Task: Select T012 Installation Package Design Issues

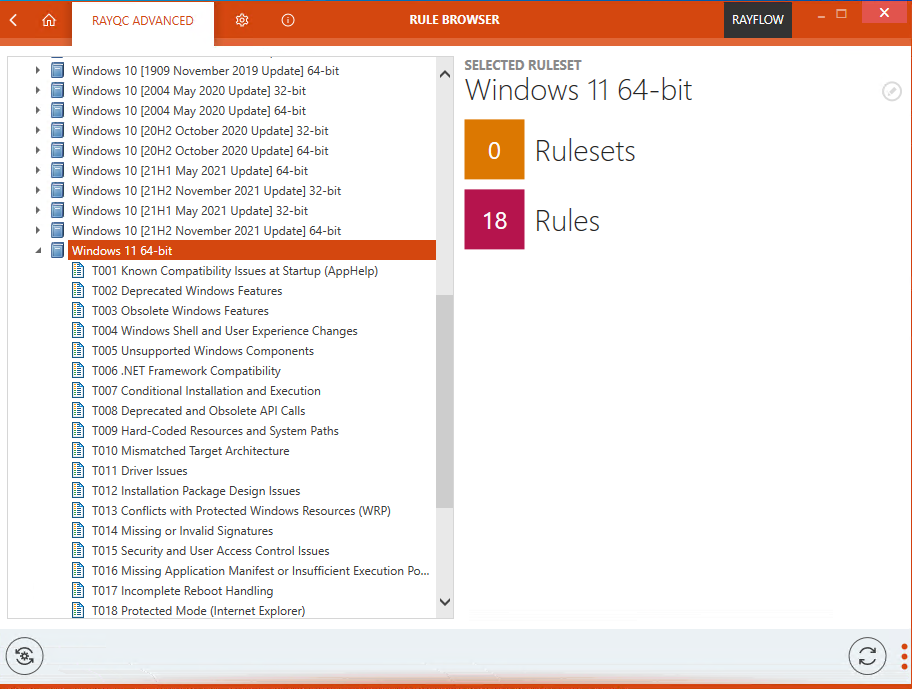Action: click(x=196, y=491)
